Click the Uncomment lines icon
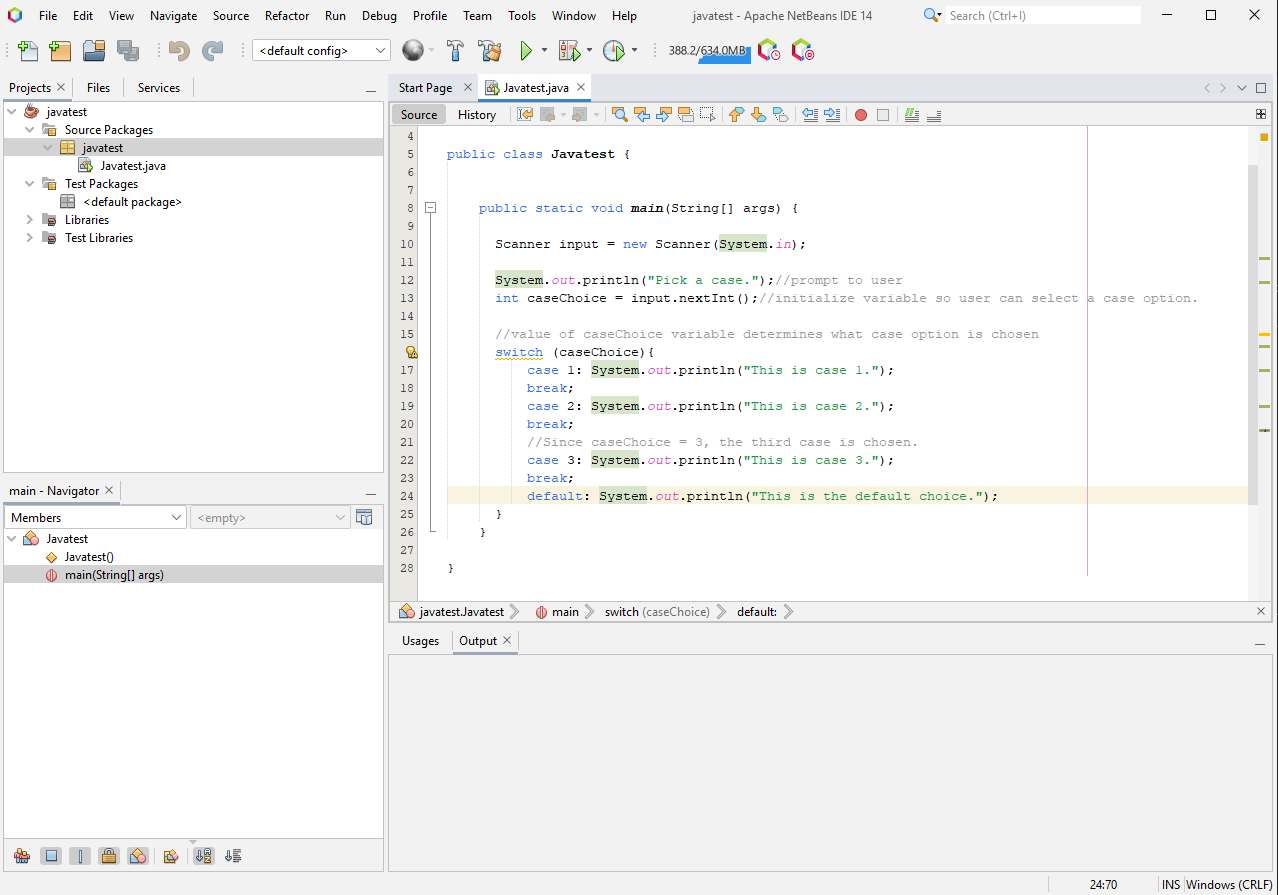The image size is (1278, 895). click(934, 115)
